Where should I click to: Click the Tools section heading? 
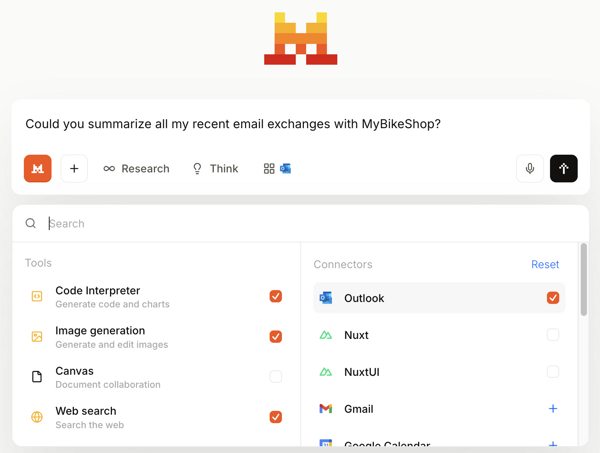(38, 263)
